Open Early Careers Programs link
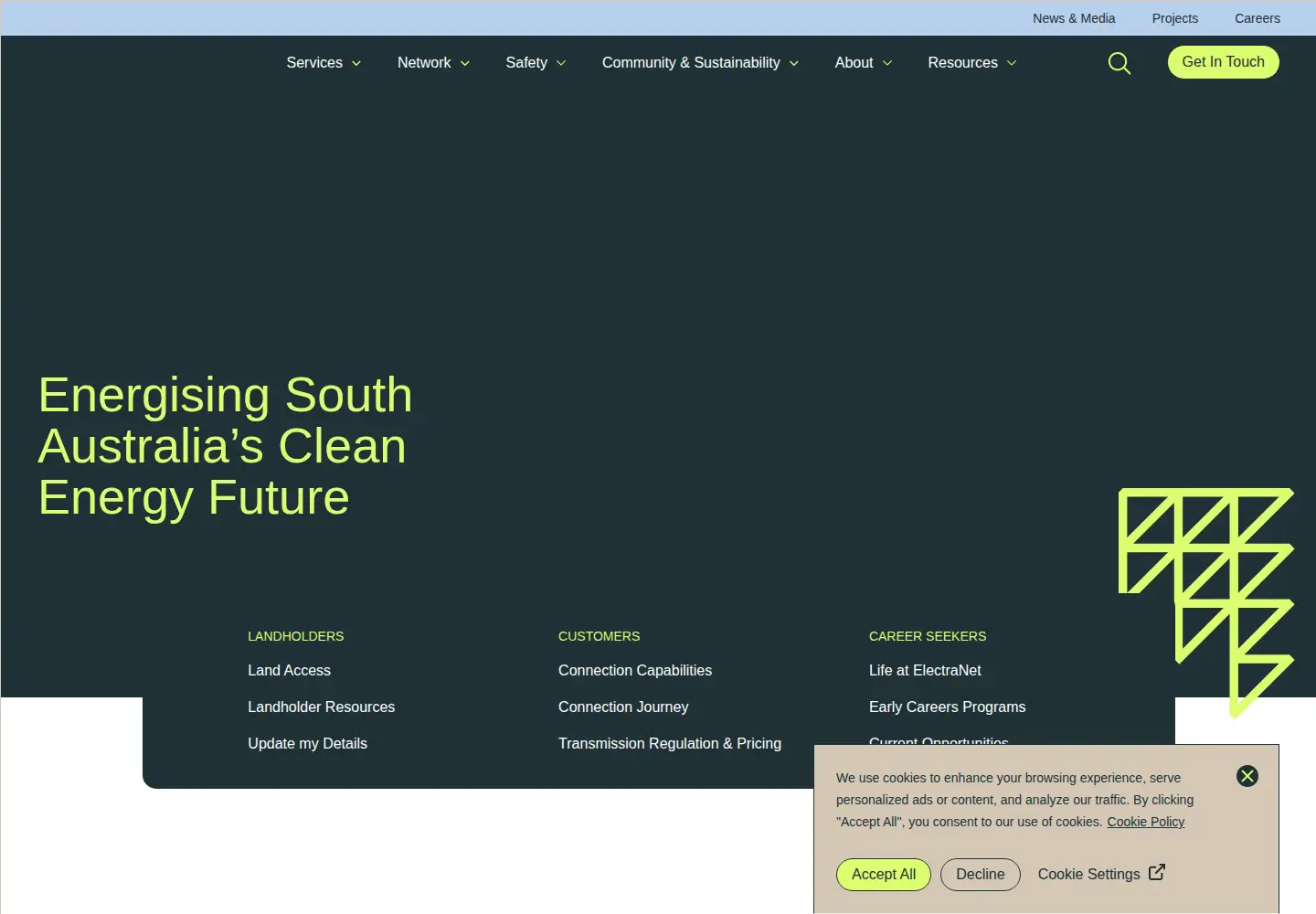This screenshot has width=1316, height=914. (947, 707)
